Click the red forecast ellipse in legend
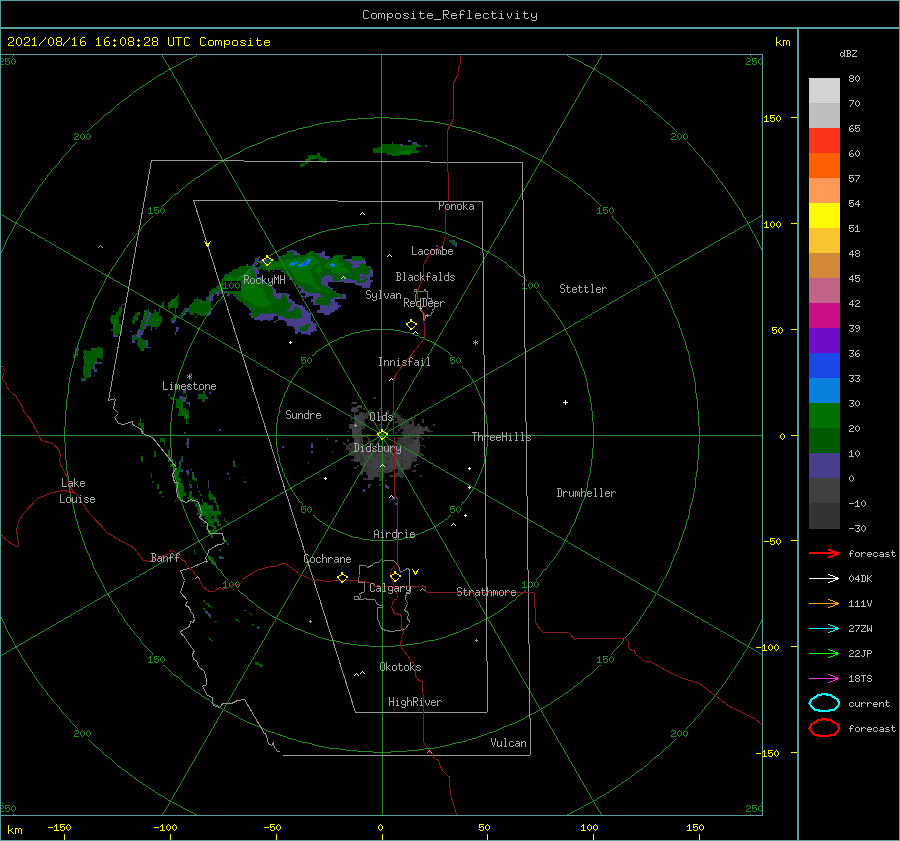 pos(824,728)
